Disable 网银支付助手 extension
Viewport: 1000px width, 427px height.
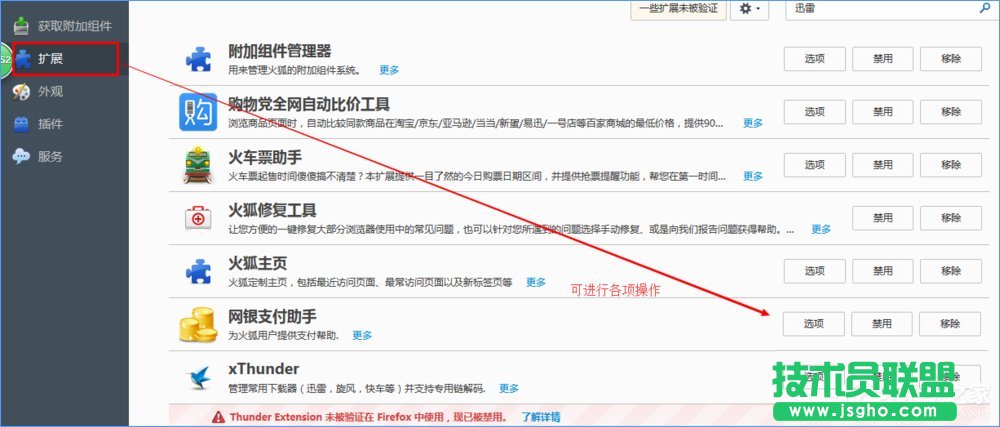coord(882,324)
